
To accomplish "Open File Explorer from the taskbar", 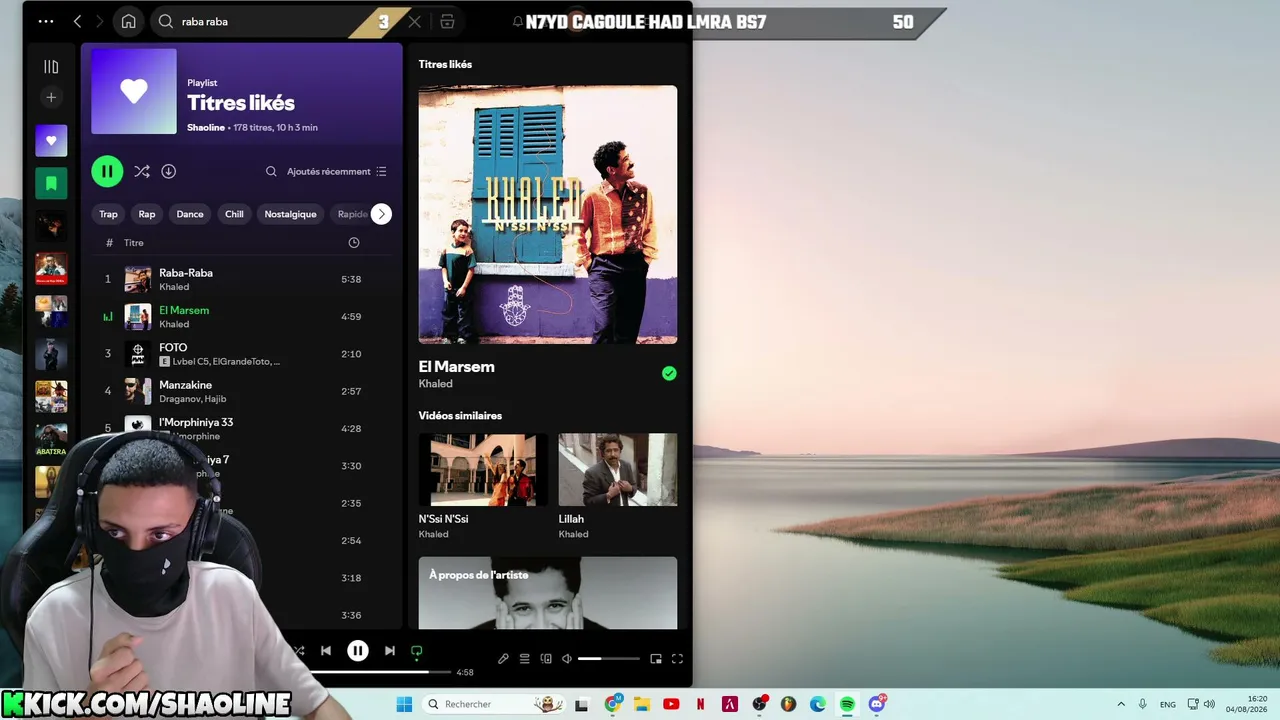I will (642, 704).
